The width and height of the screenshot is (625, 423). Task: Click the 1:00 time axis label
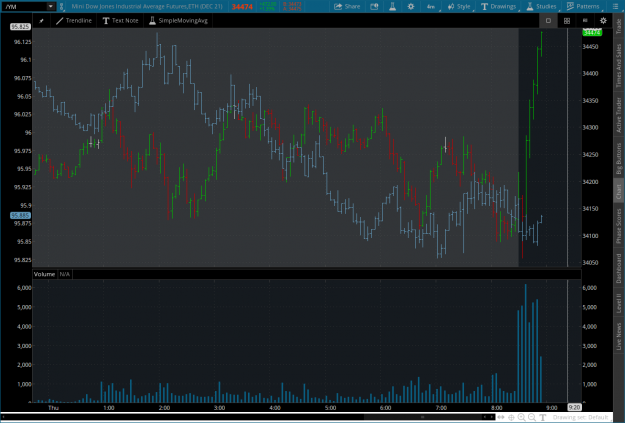109,408
